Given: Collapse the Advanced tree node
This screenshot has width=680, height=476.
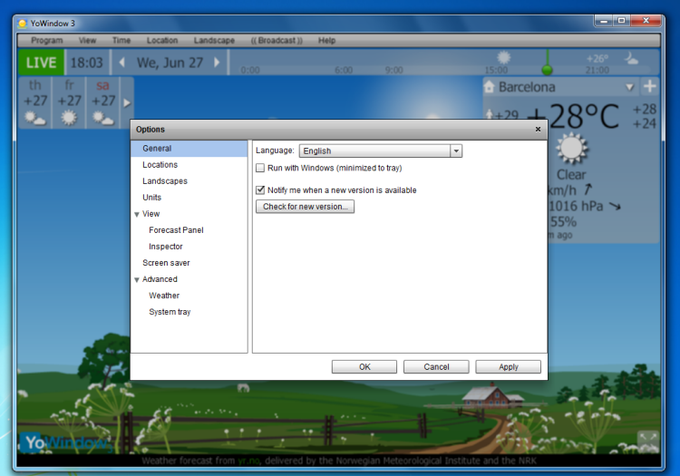Looking at the screenshot, I should point(137,280).
